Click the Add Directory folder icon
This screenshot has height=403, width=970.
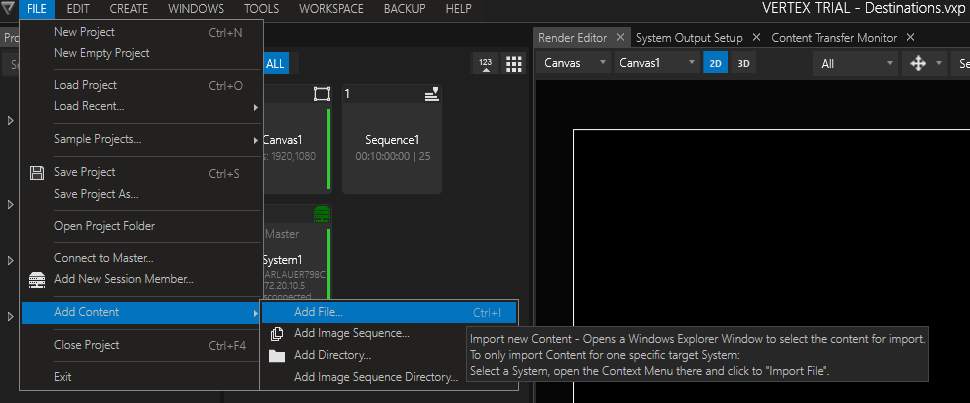(x=277, y=356)
